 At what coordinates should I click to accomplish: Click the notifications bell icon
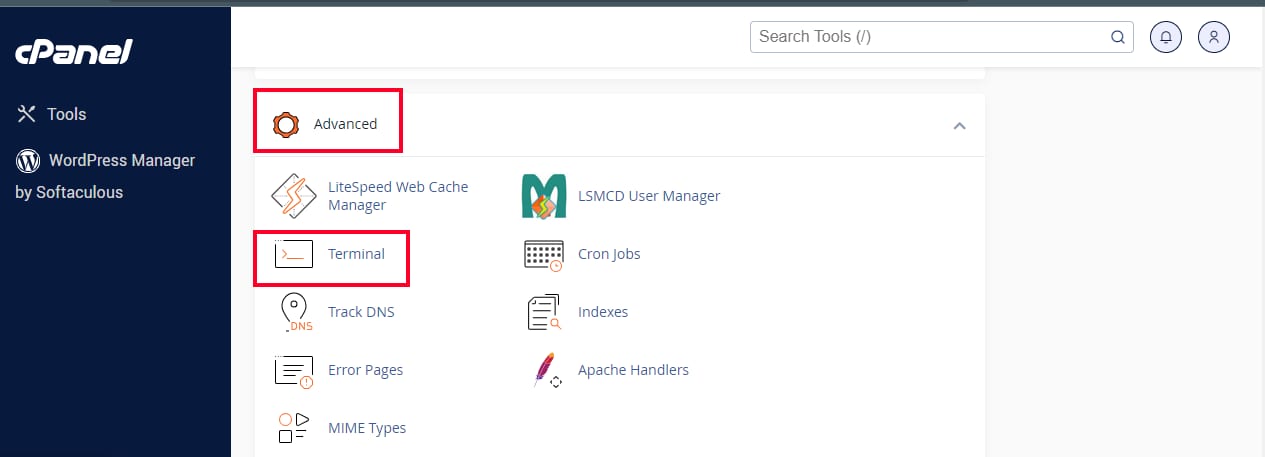click(1166, 37)
